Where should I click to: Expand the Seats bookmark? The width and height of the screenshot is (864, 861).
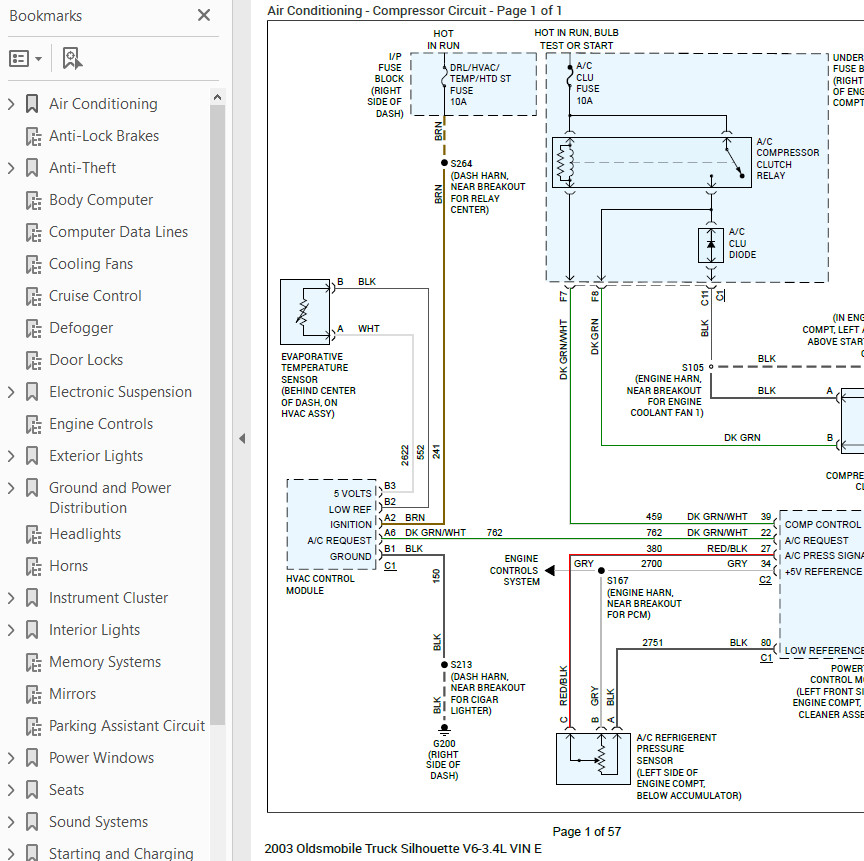click(10, 789)
